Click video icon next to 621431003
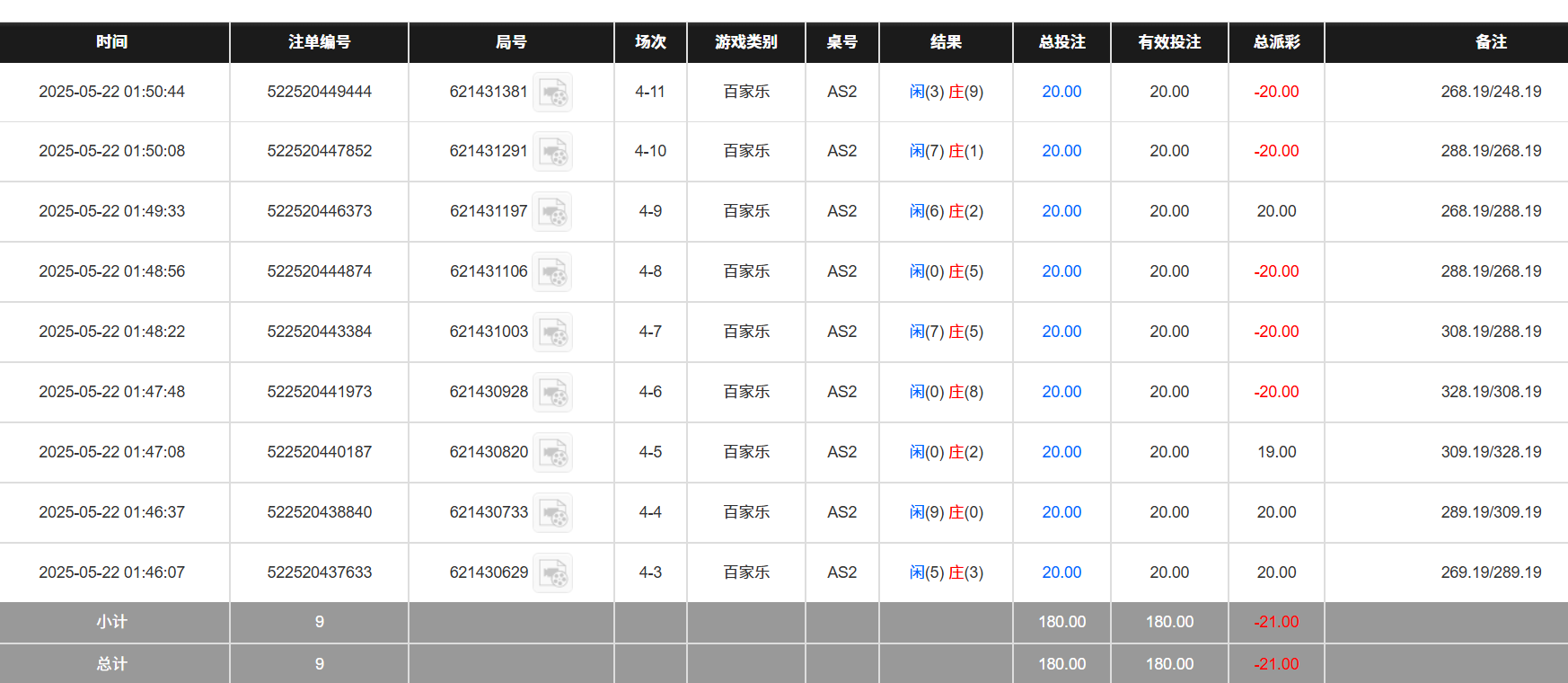The width and height of the screenshot is (1568, 683). tap(552, 333)
